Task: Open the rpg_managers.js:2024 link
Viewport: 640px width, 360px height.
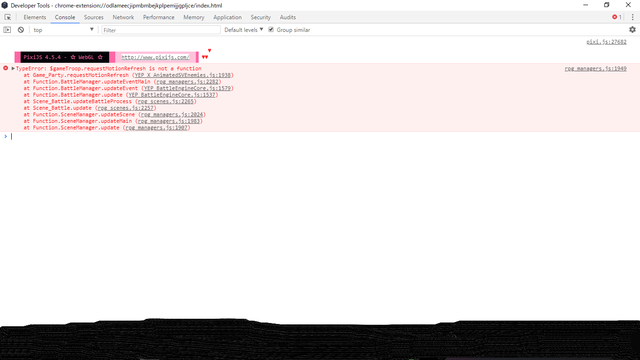Action: point(172,114)
